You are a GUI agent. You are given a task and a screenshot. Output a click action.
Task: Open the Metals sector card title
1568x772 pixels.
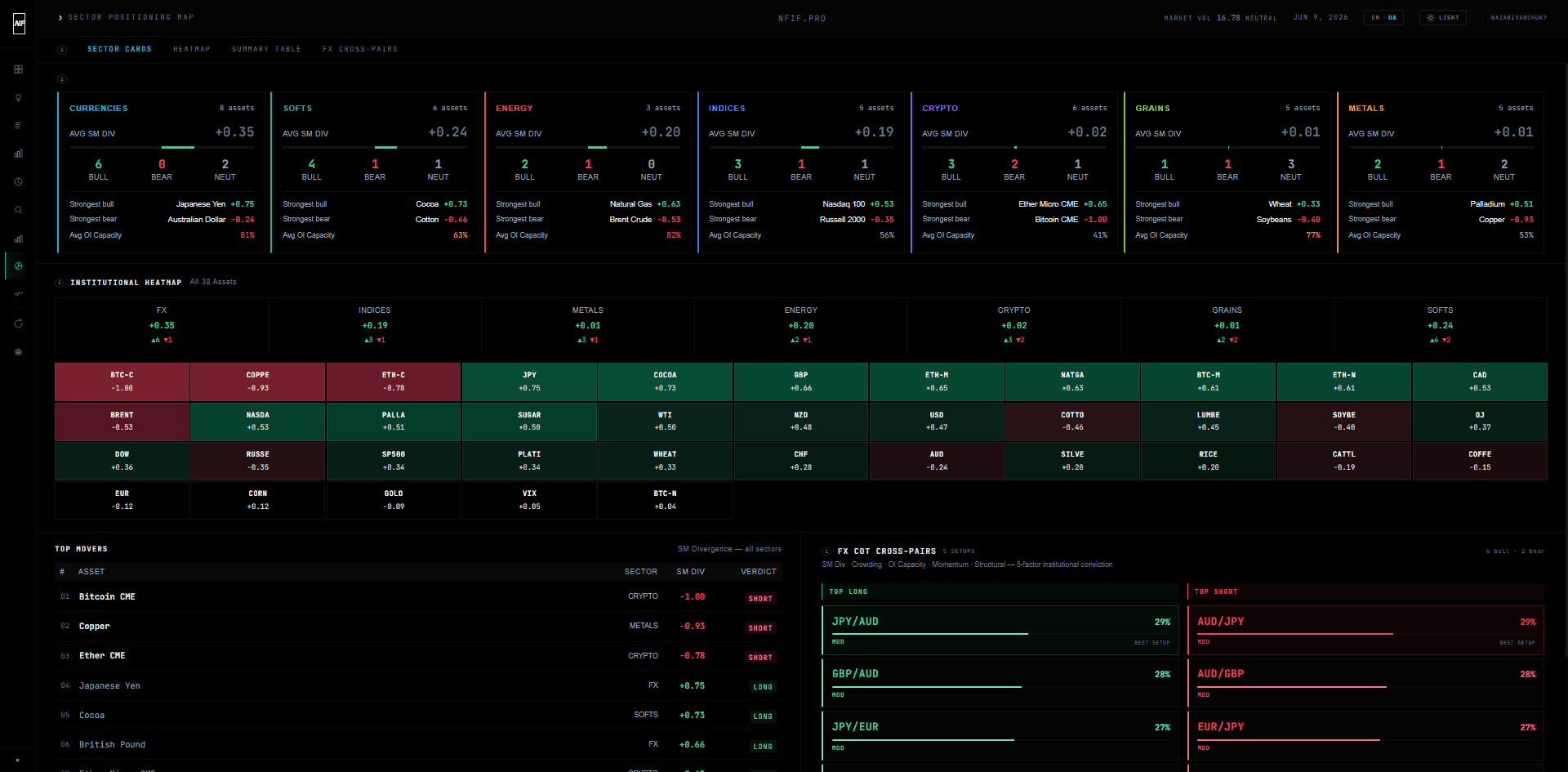coord(1366,108)
